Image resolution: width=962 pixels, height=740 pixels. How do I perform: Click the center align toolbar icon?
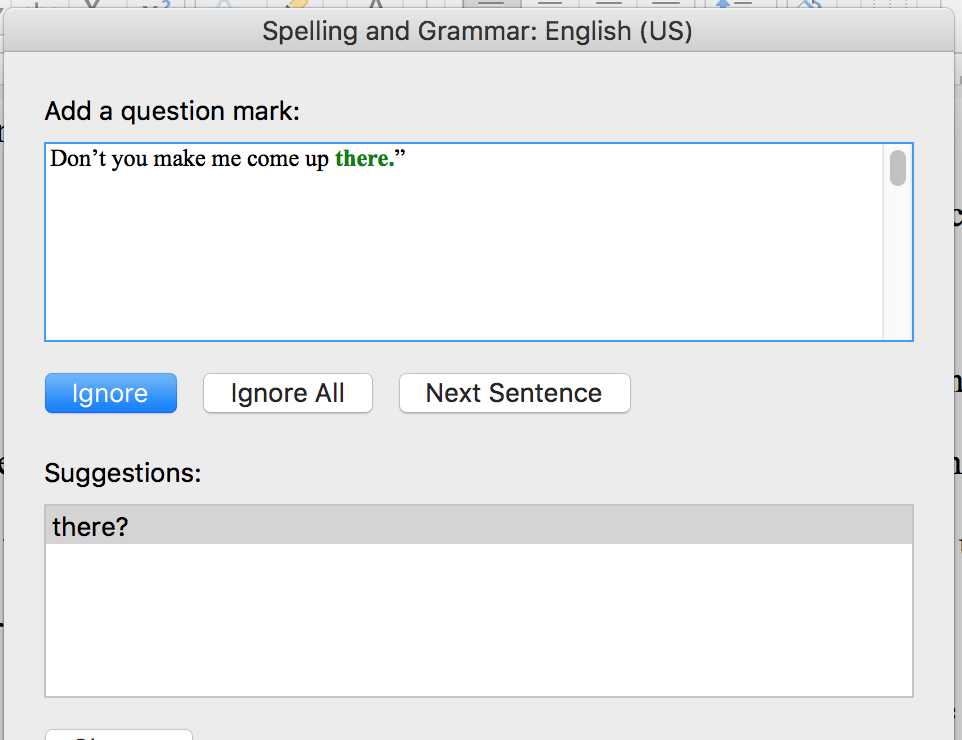pos(549,4)
